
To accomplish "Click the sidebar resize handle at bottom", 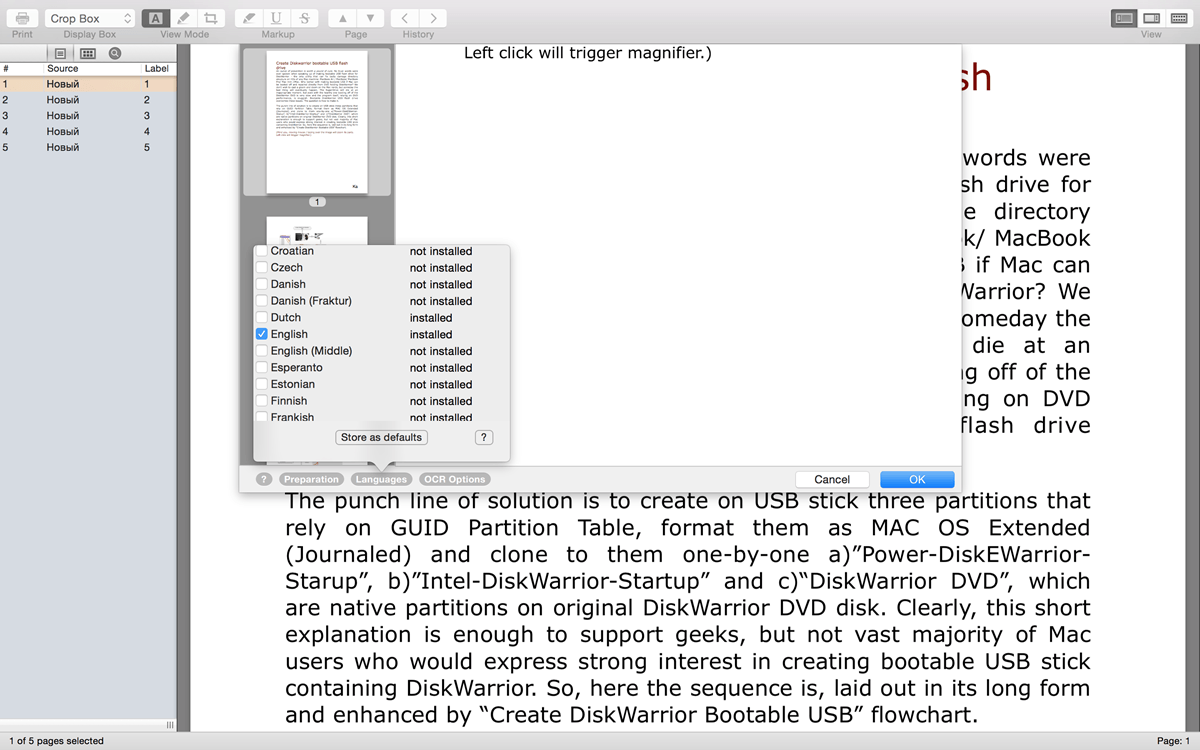I will click(x=169, y=725).
